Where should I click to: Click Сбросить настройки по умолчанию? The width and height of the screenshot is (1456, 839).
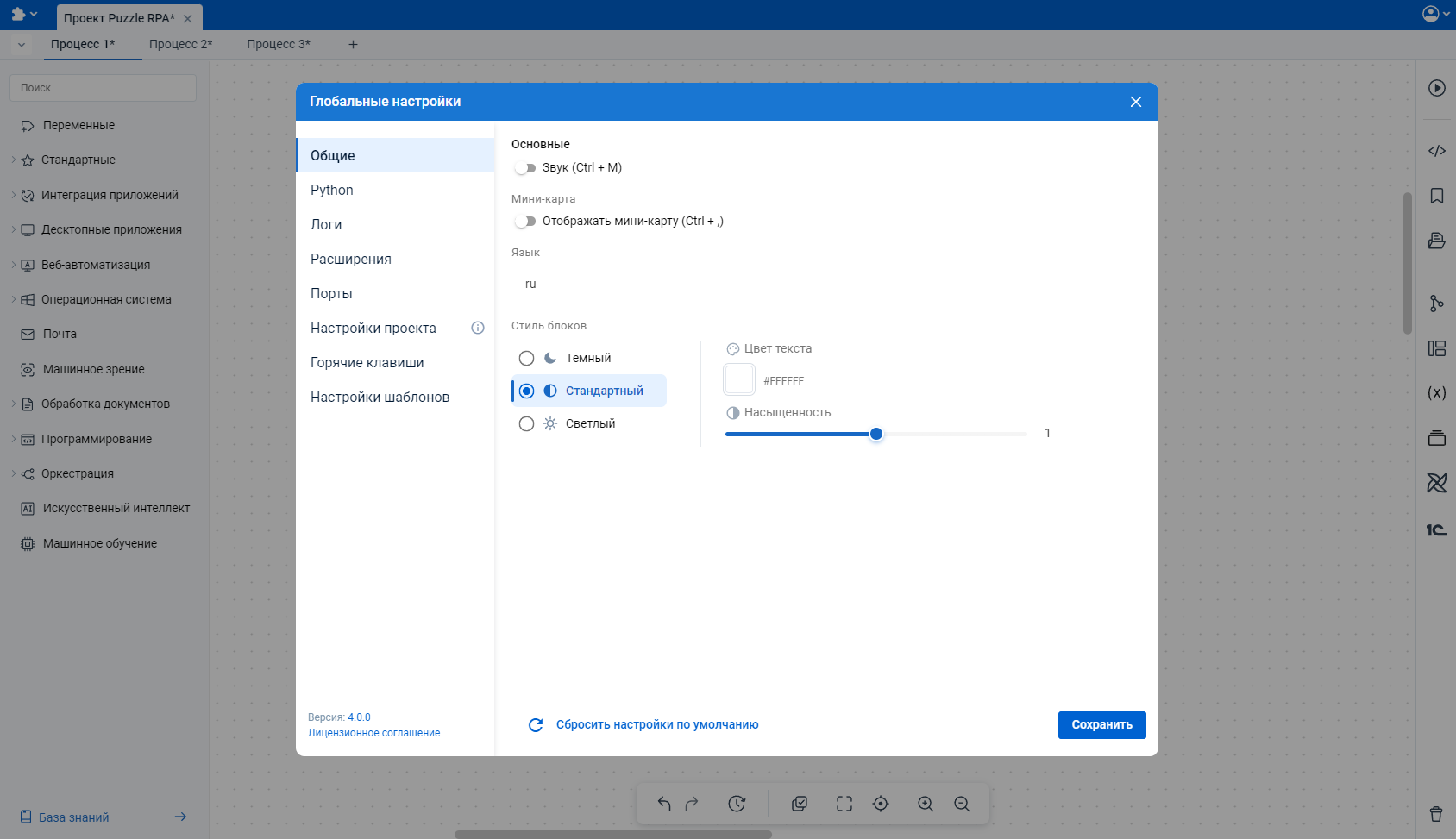pyautogui.click(x=643, y=725)
